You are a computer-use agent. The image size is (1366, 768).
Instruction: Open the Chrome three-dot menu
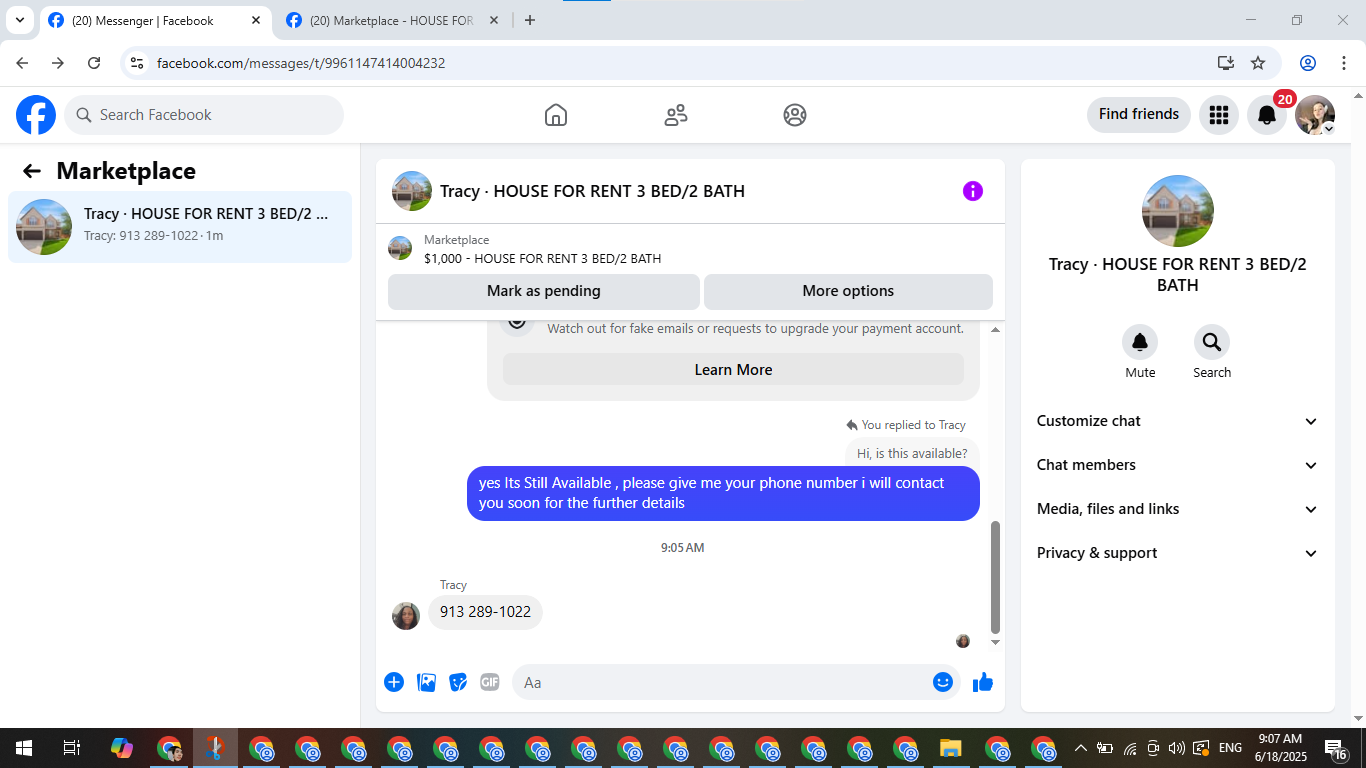[1343, 63]
